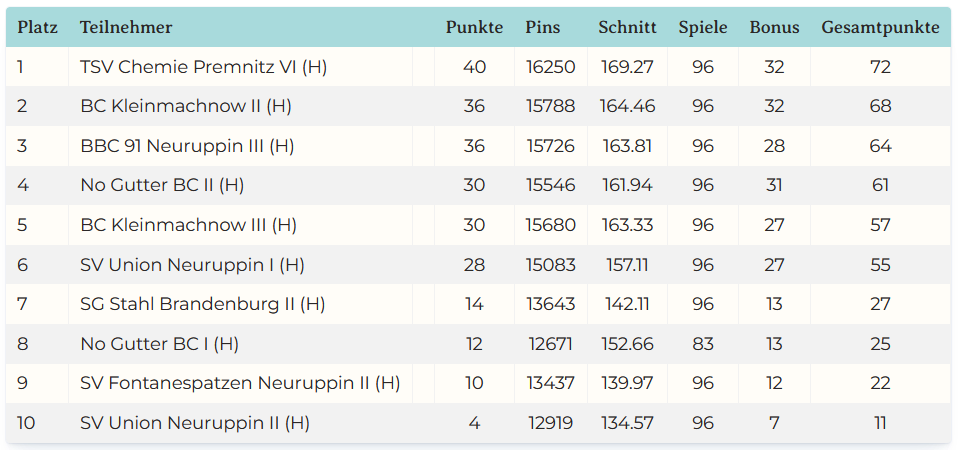This screenshot has width=960, height=450.
Task: Click the Platz column header
Action: [x=37, y=28]
